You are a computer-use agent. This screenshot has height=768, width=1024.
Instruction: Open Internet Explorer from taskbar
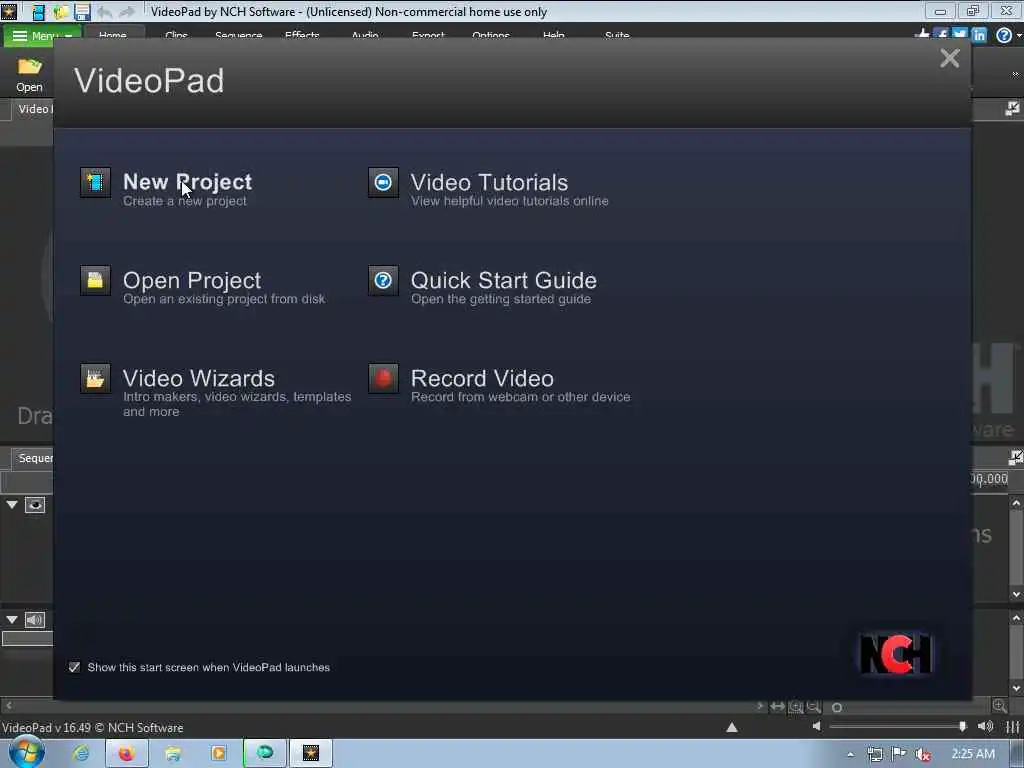click(x=81, y=754)
